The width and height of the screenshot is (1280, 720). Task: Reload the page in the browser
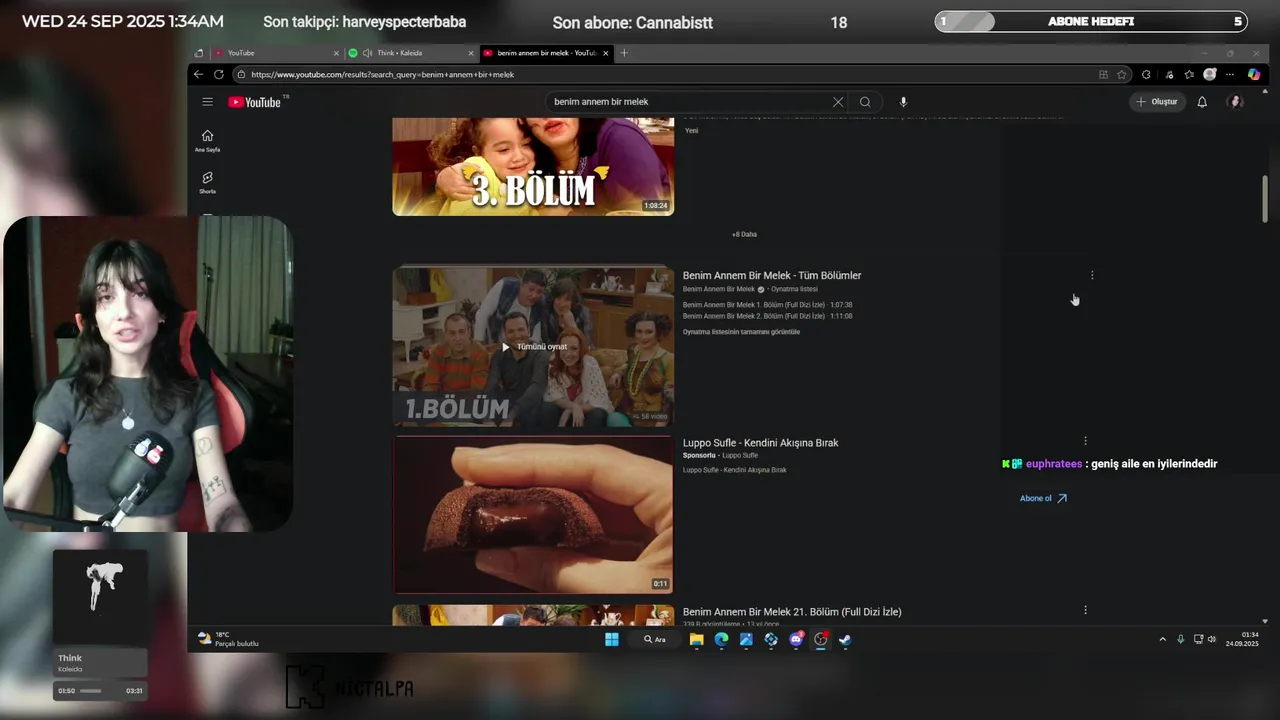[x=219, y=74]
